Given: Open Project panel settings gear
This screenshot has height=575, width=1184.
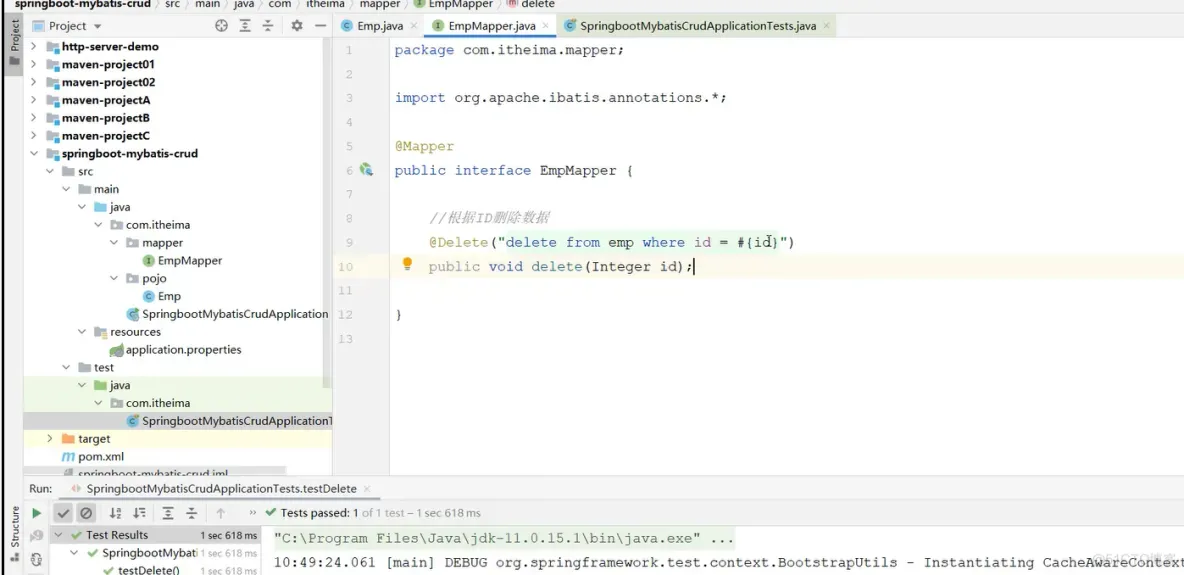Looking at the screenshot, I should [x=297, y=26].
